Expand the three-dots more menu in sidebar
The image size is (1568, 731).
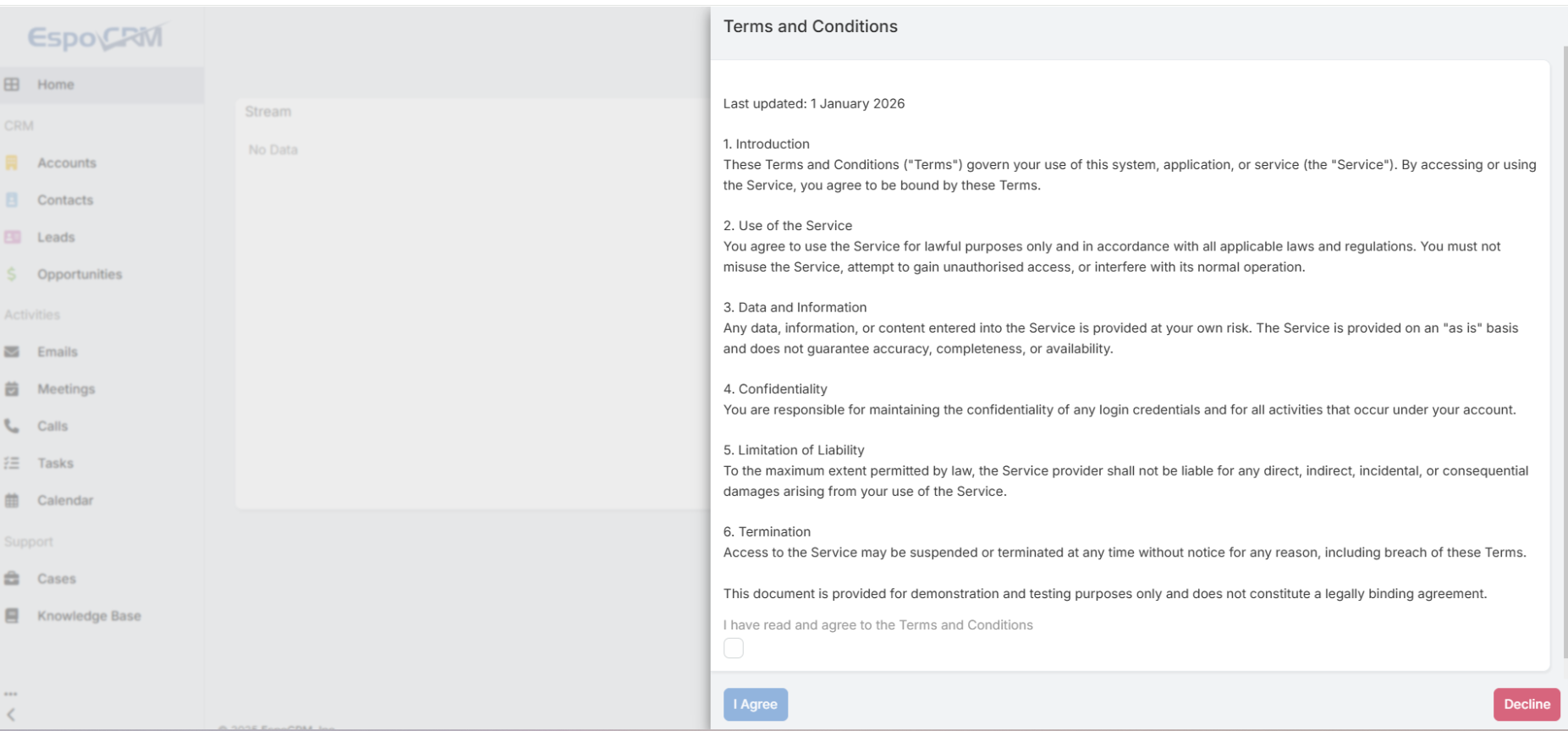point(11,694)
